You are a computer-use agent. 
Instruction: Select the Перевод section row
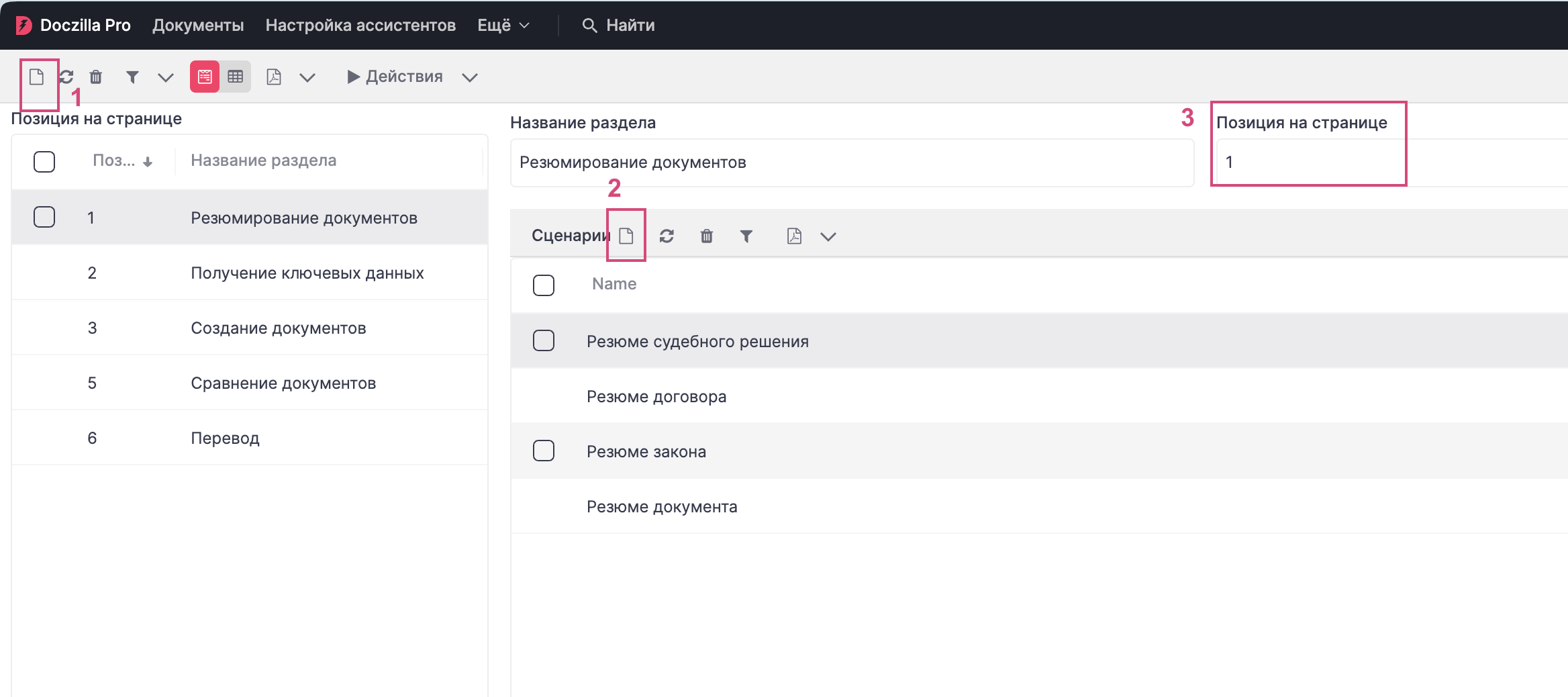tap(250, 438)
